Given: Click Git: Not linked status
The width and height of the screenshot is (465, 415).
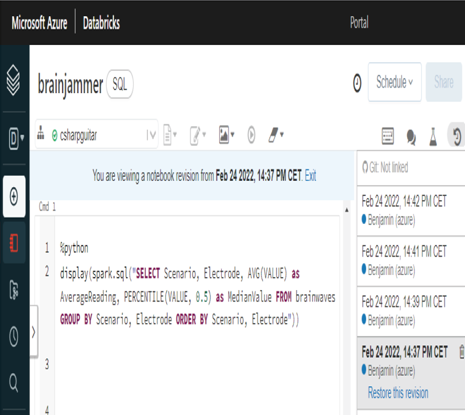Looking at the screenshot, I should pos(385,167).
